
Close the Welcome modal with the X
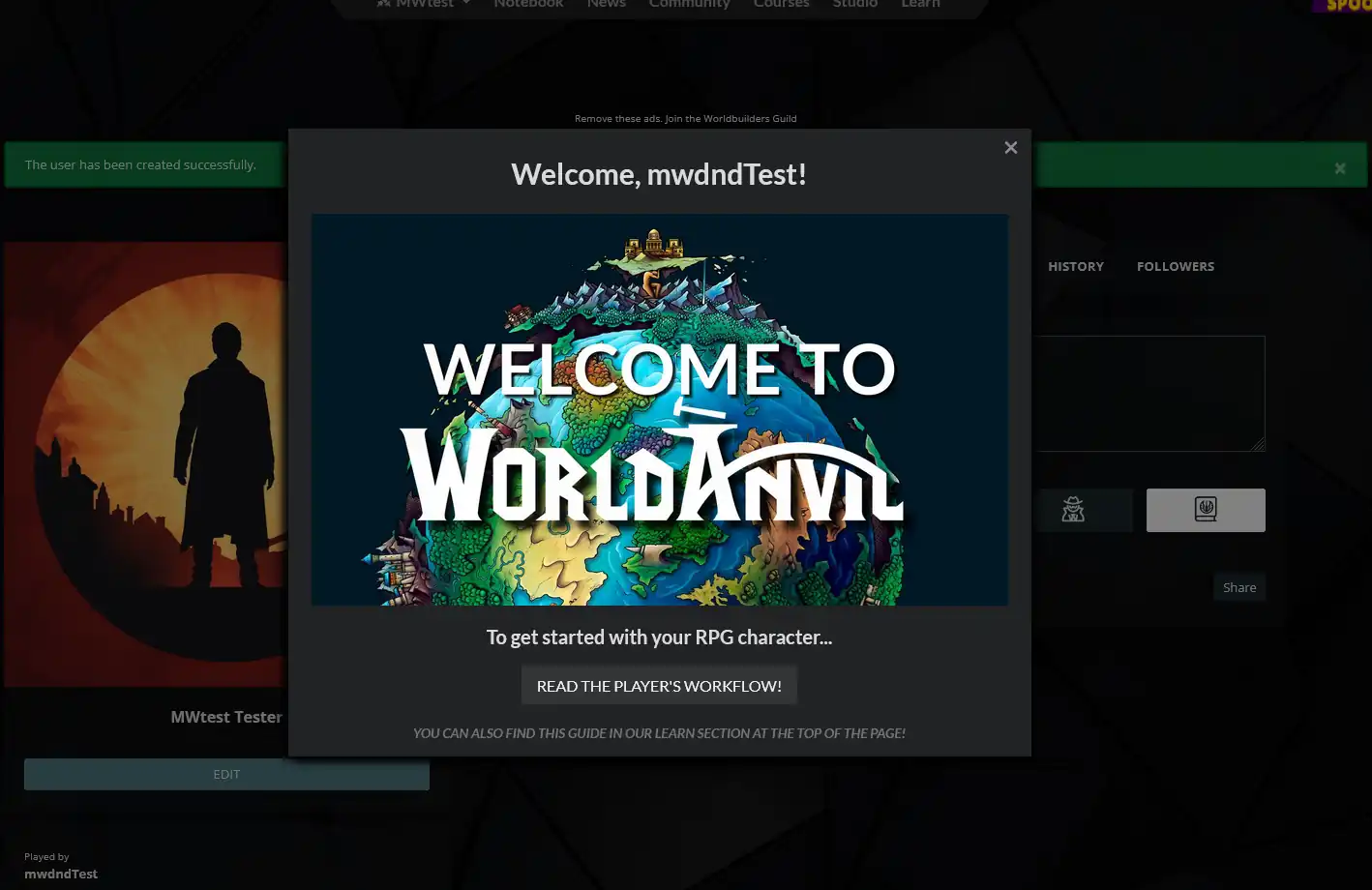pos(1010,148)
